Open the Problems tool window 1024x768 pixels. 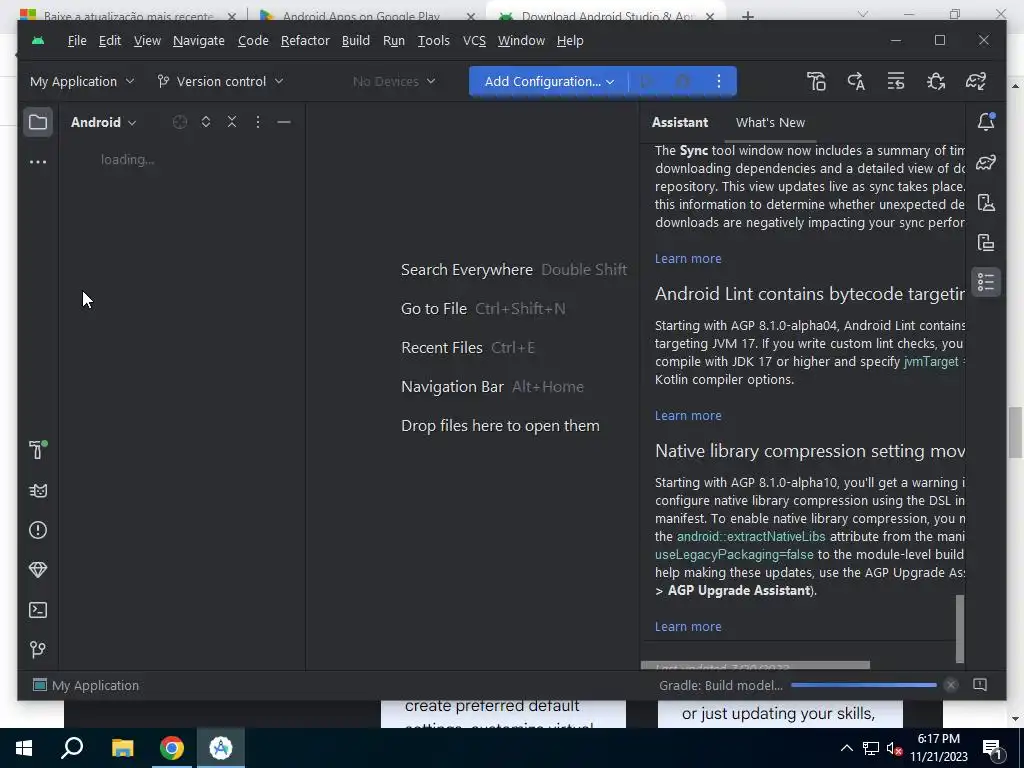click(38, 530)
